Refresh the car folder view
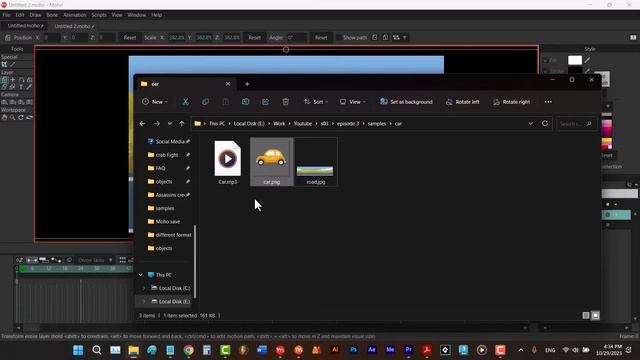The width and height of the screenshot is (640, 360). (545, 124)
